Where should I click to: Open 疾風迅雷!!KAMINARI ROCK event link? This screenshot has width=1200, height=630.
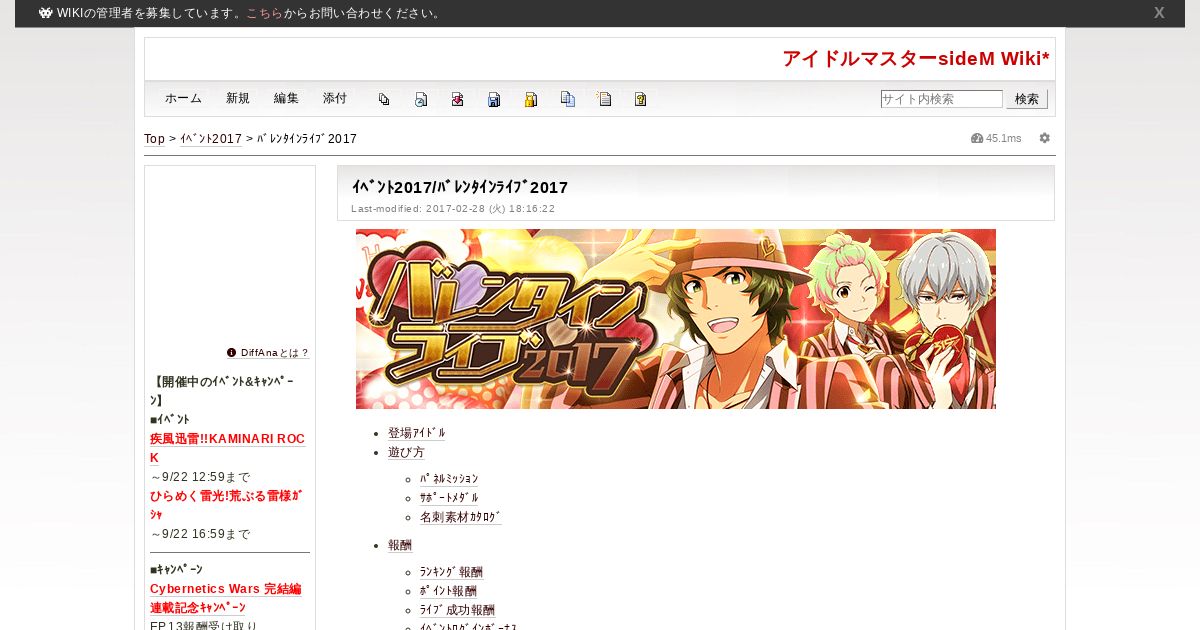click(x=228, y=448)
